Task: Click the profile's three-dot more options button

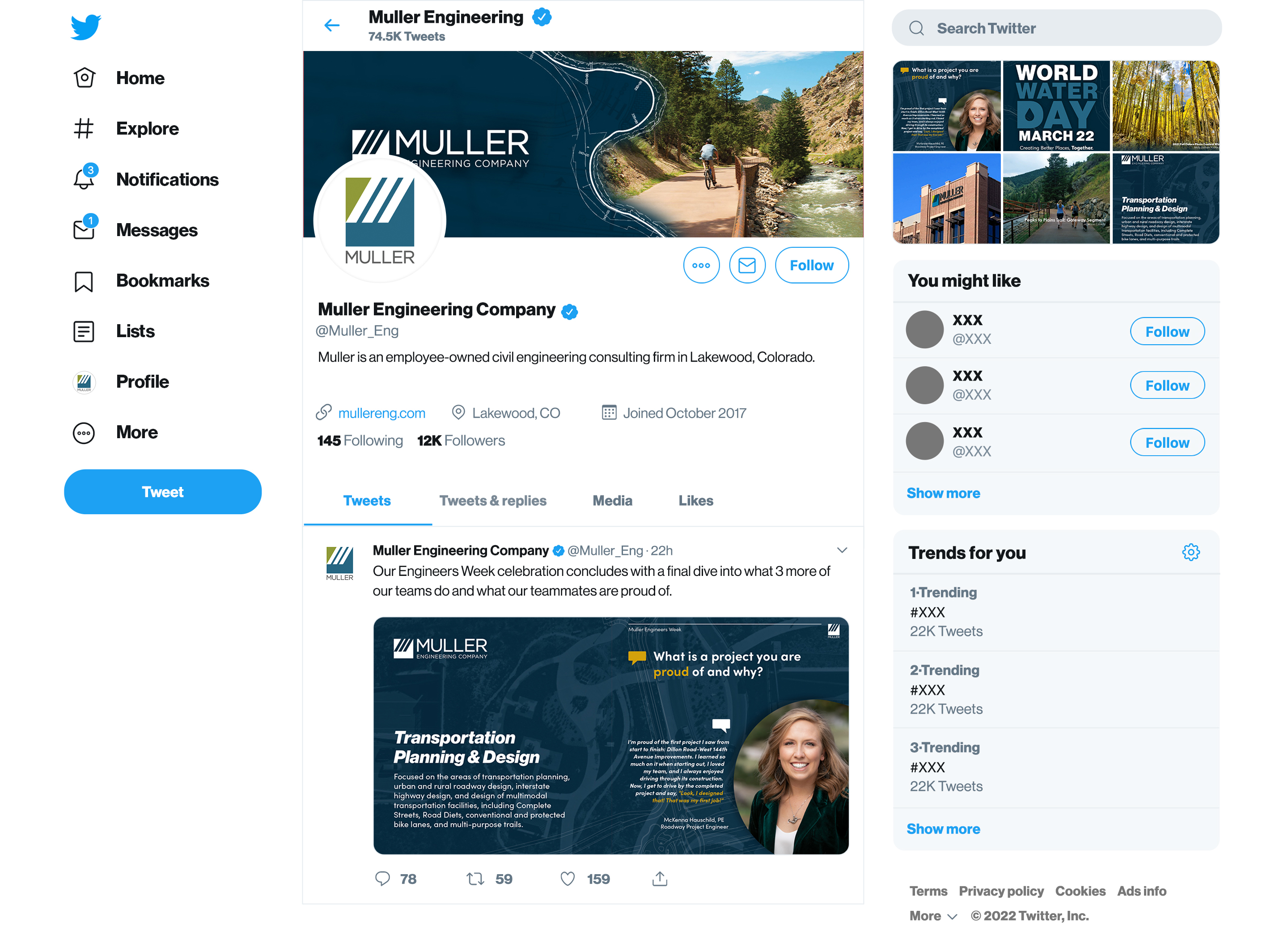Action: [701, 265]
